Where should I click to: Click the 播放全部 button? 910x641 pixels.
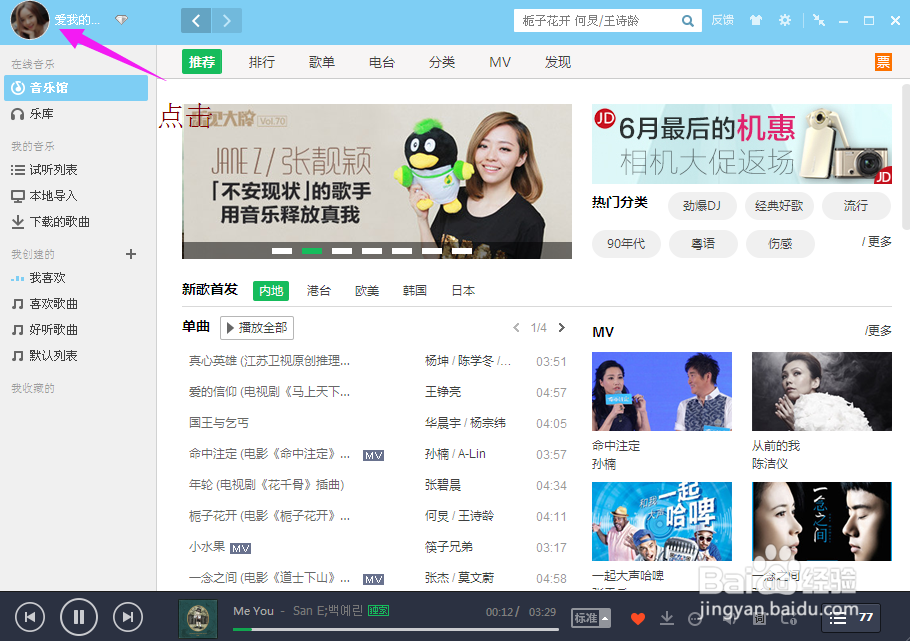257,327
